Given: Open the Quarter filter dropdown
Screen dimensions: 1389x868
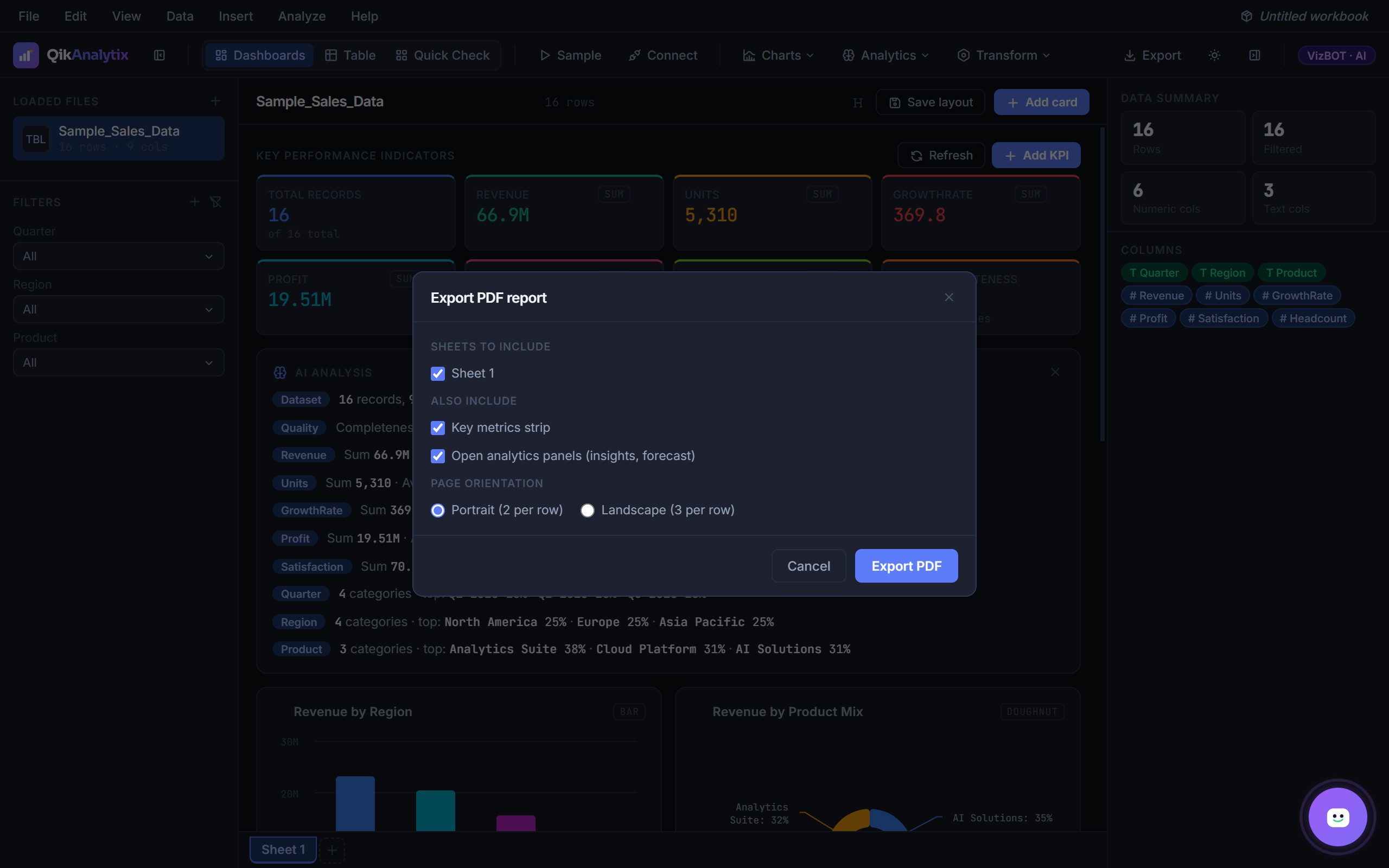Looking at the screenshot, I should pos(119,256).
